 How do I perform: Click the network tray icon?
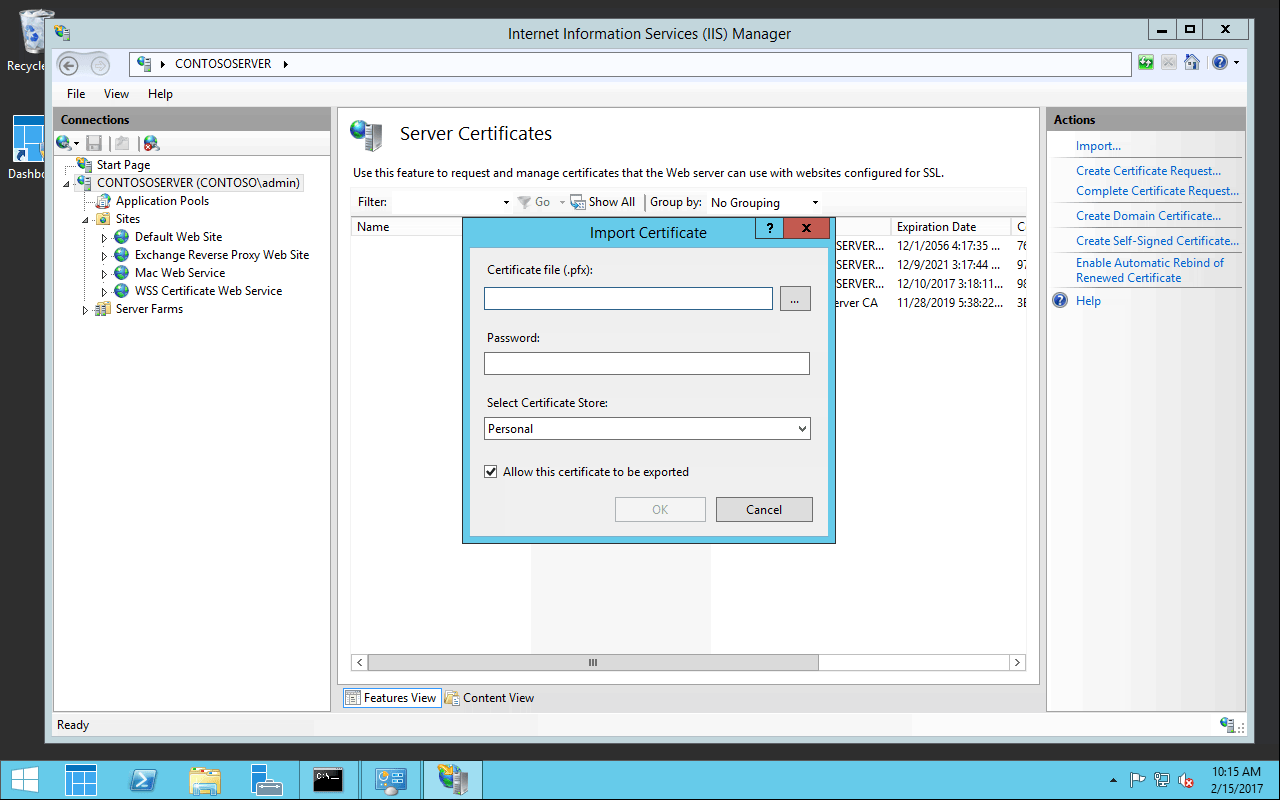pyautogui.click(x=1162, y=780)
